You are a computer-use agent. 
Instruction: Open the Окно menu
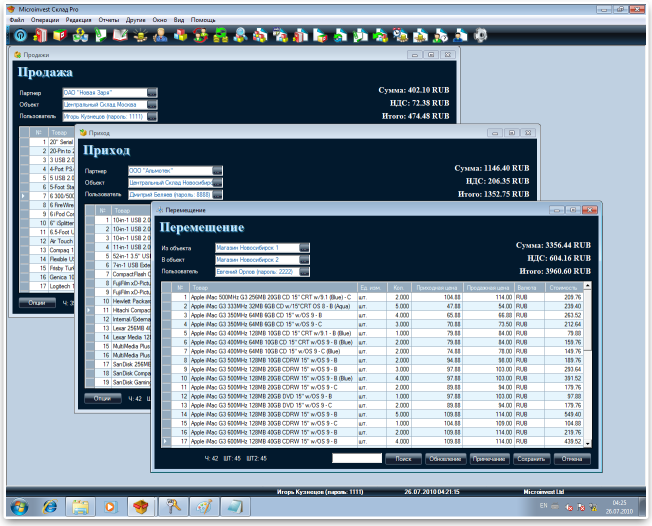pos(160,20)
